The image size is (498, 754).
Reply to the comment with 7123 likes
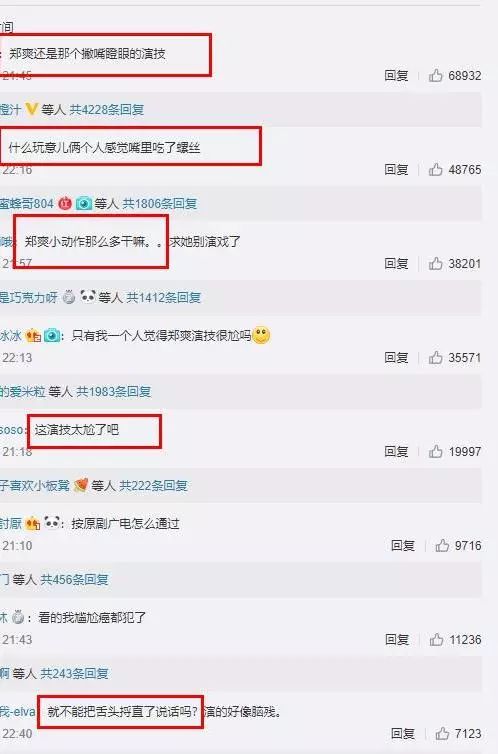coord(402,733)
